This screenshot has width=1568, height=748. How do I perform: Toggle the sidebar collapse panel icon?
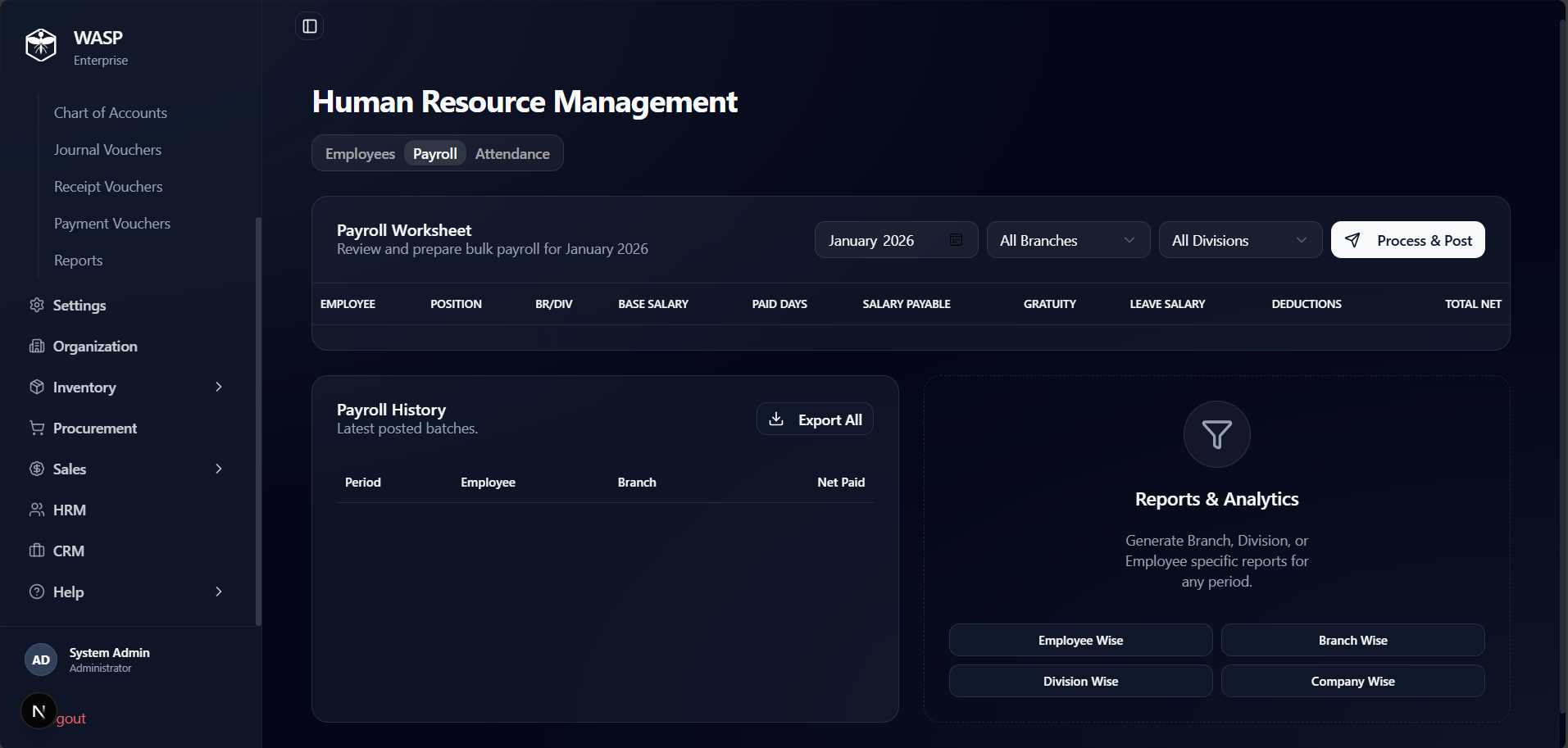310,26
